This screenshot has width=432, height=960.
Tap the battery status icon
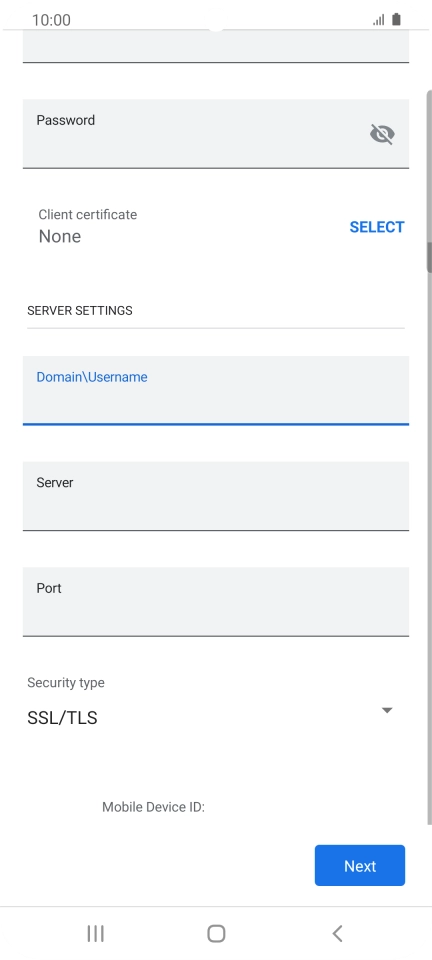[397, 20]
